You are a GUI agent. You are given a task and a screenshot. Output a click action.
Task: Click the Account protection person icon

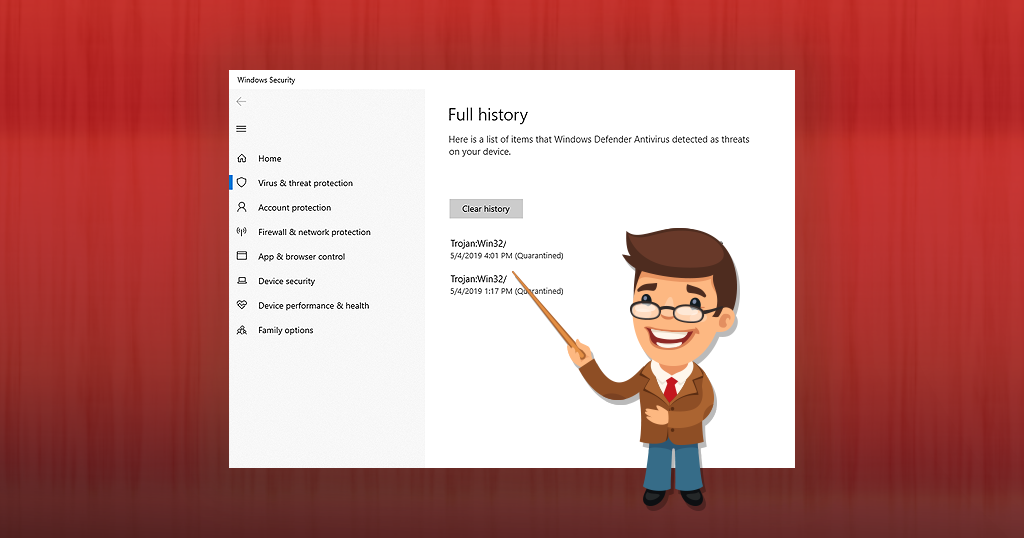[x=241, y=208]
